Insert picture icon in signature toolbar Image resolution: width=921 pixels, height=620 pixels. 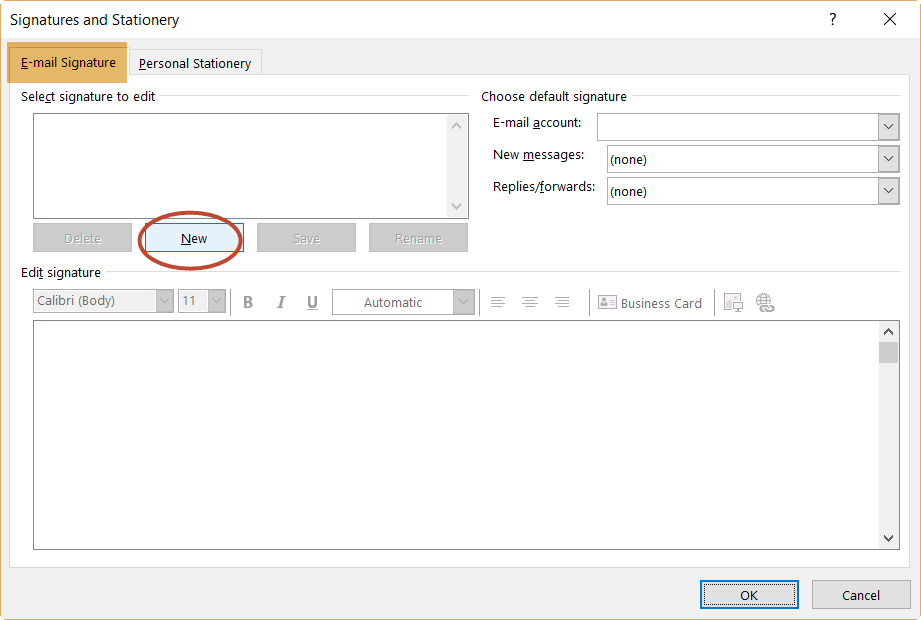click(733, 302)
